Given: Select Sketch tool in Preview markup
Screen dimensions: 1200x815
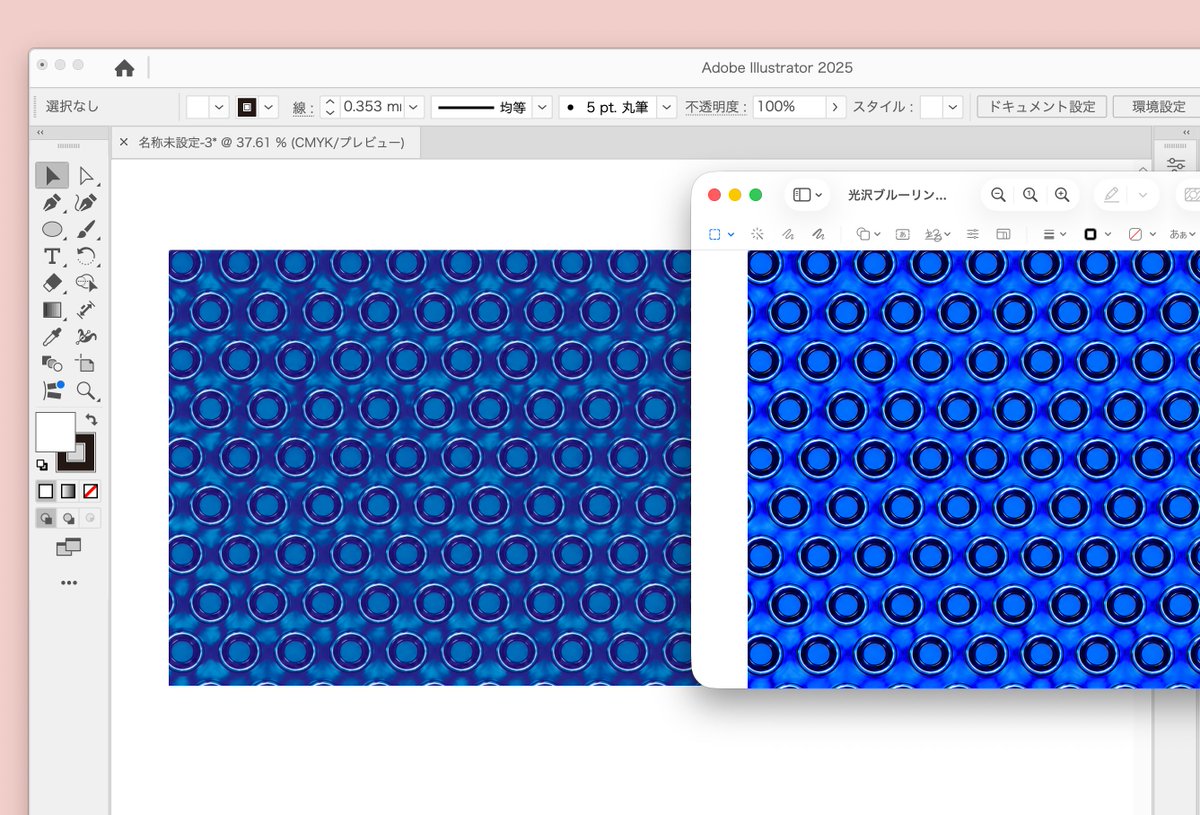Looking at the screenshot, I should tap(788, 234).
